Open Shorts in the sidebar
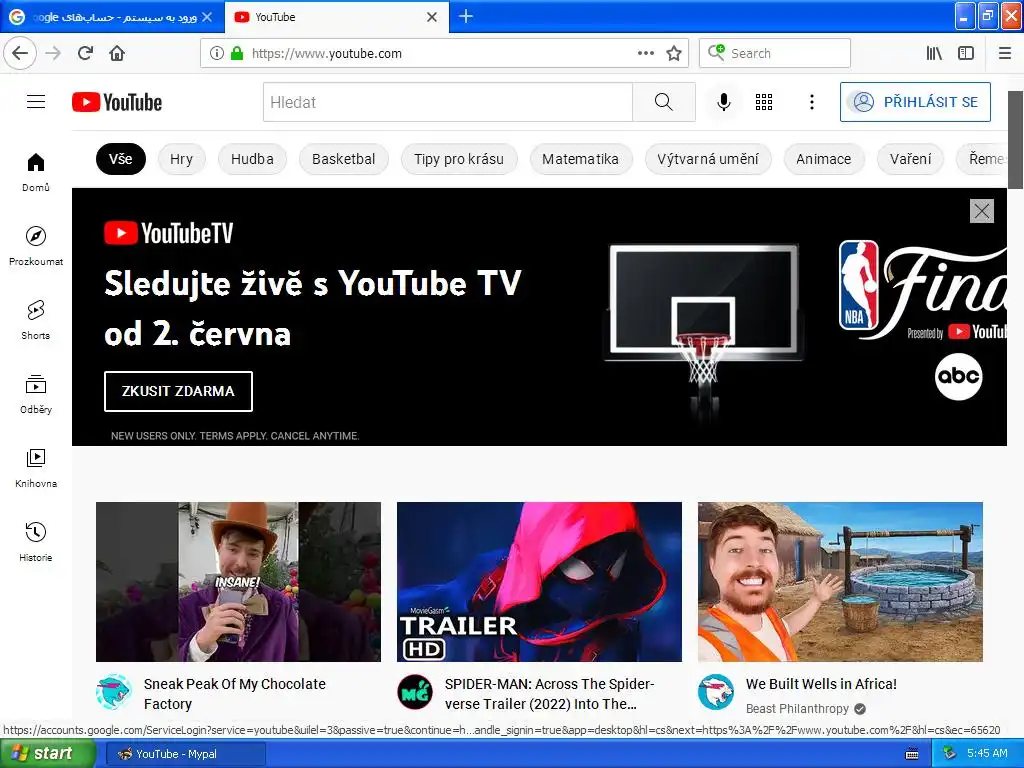 36,320
